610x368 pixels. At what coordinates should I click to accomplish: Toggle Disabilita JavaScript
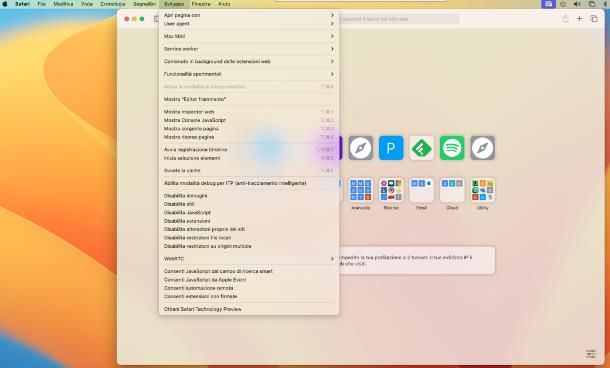tap(249, 213)
